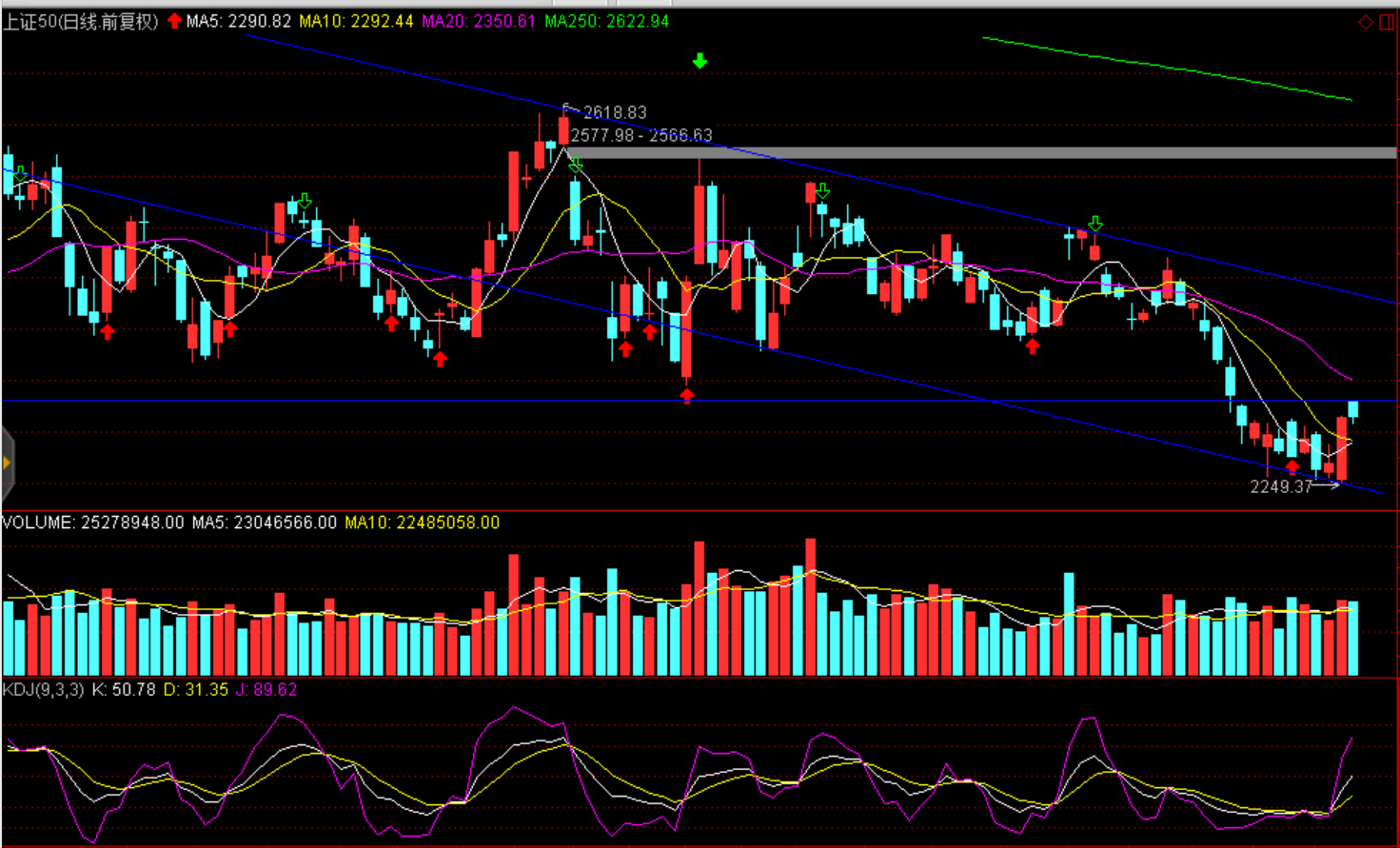Click the MA250: 2622.94 green label
The height and width of the screenshot is (848, 1400).
(606, 21)
